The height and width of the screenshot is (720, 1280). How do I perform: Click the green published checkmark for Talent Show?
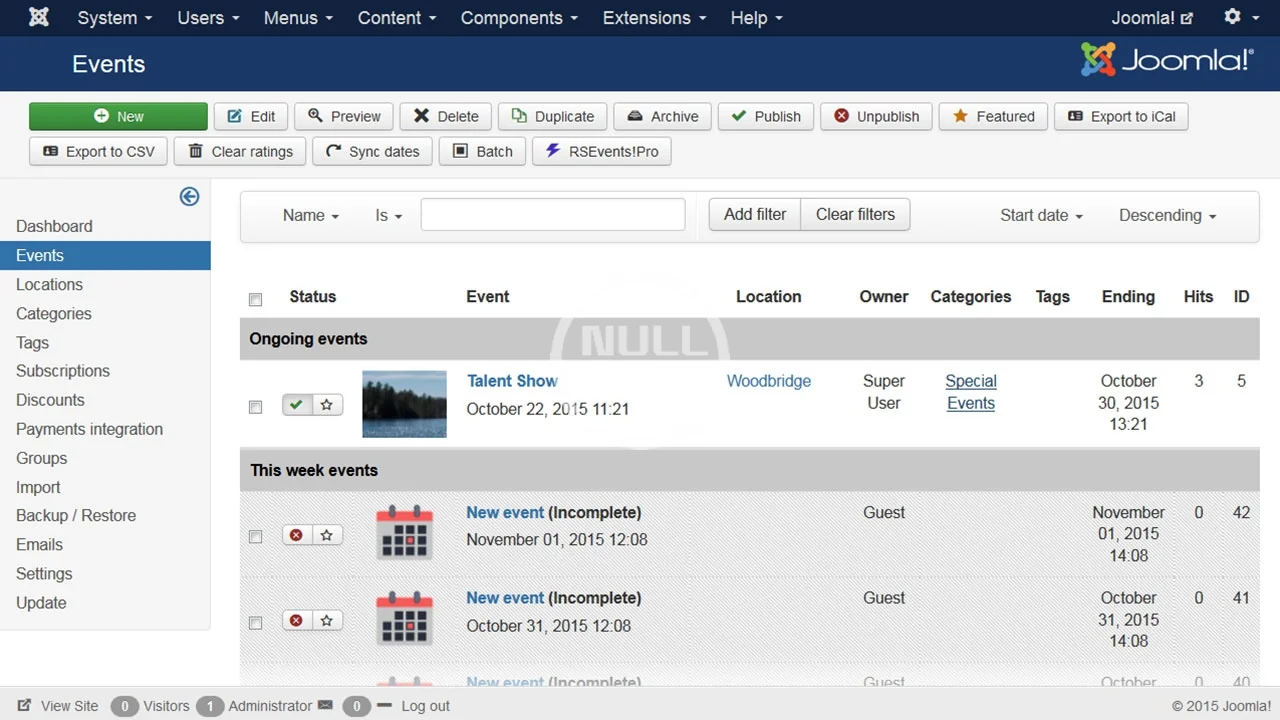(x=297, y=405)
